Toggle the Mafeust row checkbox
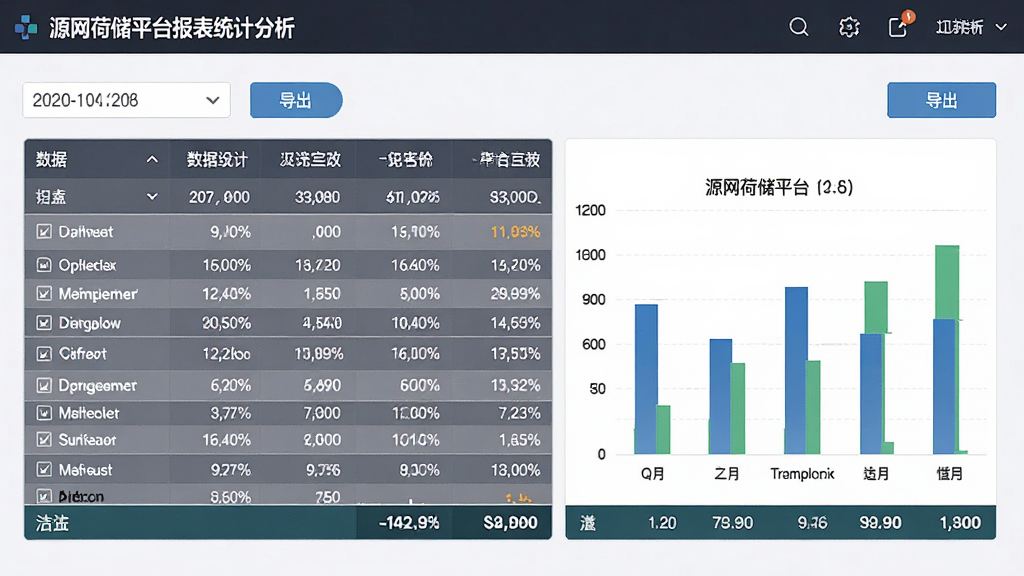1024x576 pixels. pyautogui.click(x=44, y=469)
